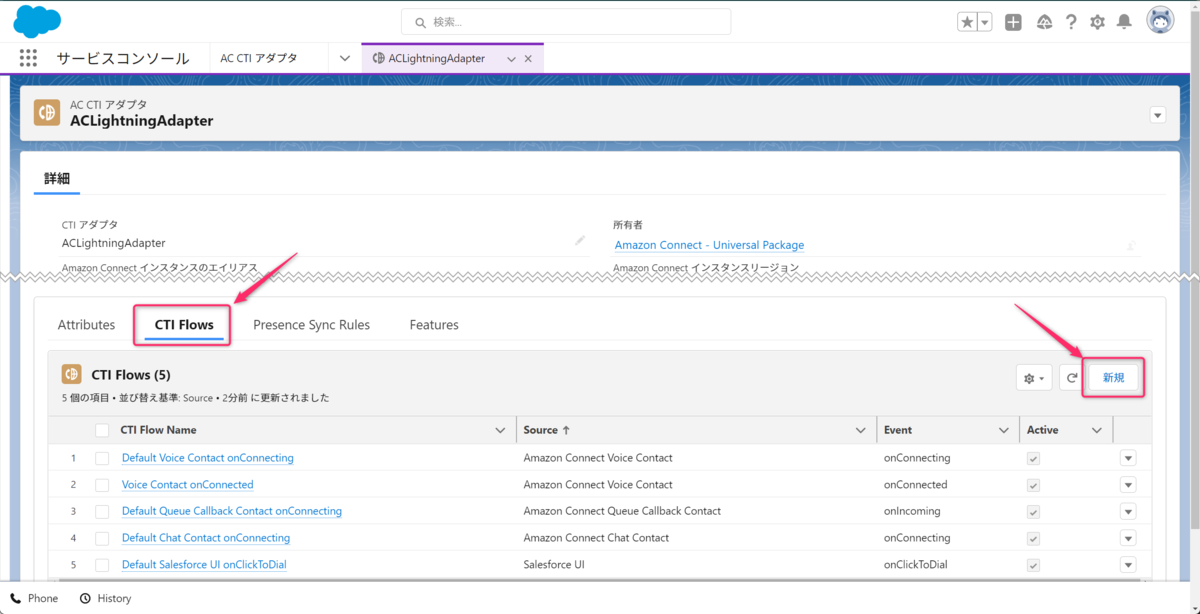Click Amazon Connect Chat Contact source cell

tap(596, 538)
